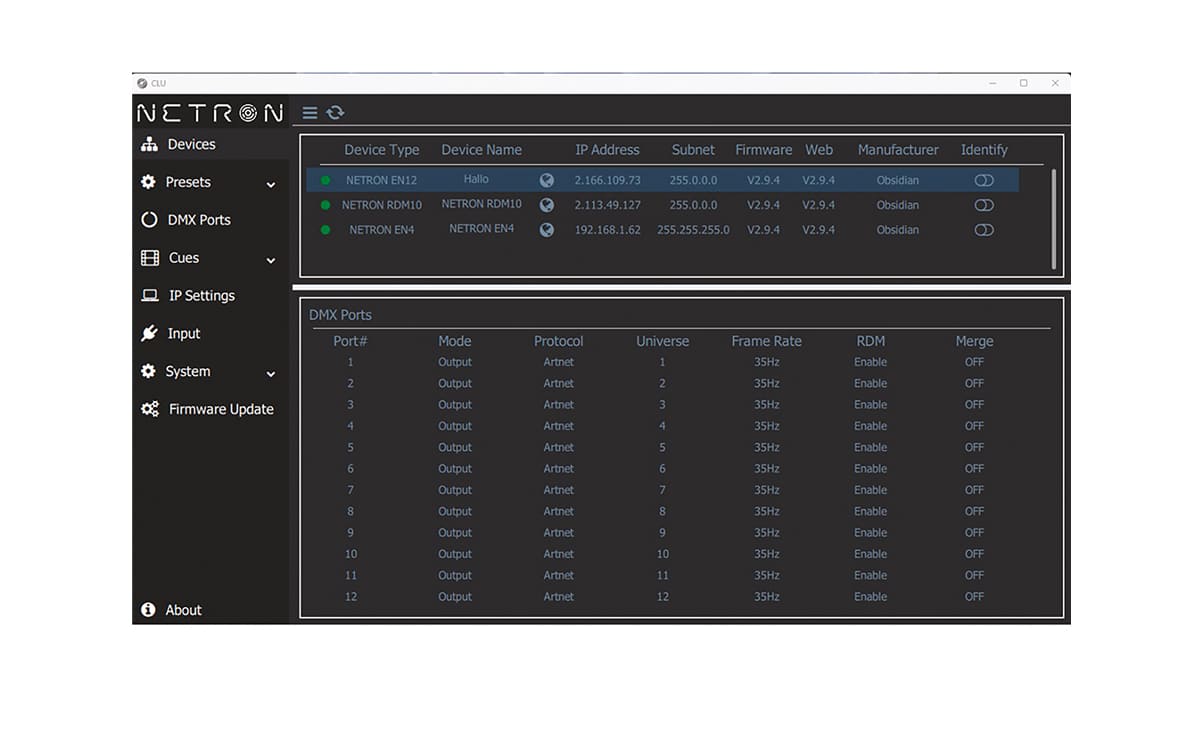Viewport: 1200px width, 750px height.
Task: Click Merge 'OFF' for port 12
Action: [974, 597]
